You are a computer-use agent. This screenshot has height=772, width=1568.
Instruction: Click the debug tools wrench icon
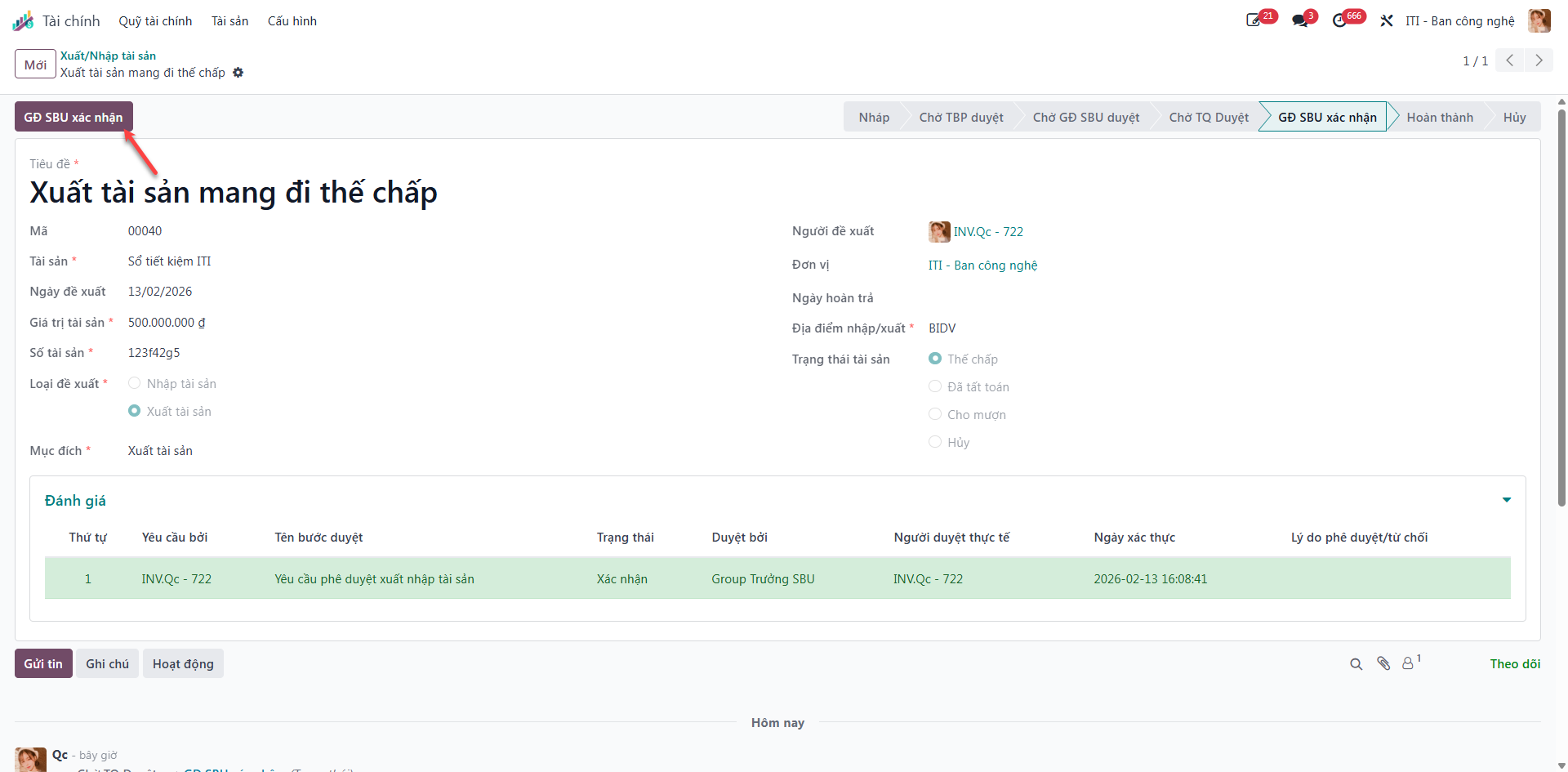1387,20
